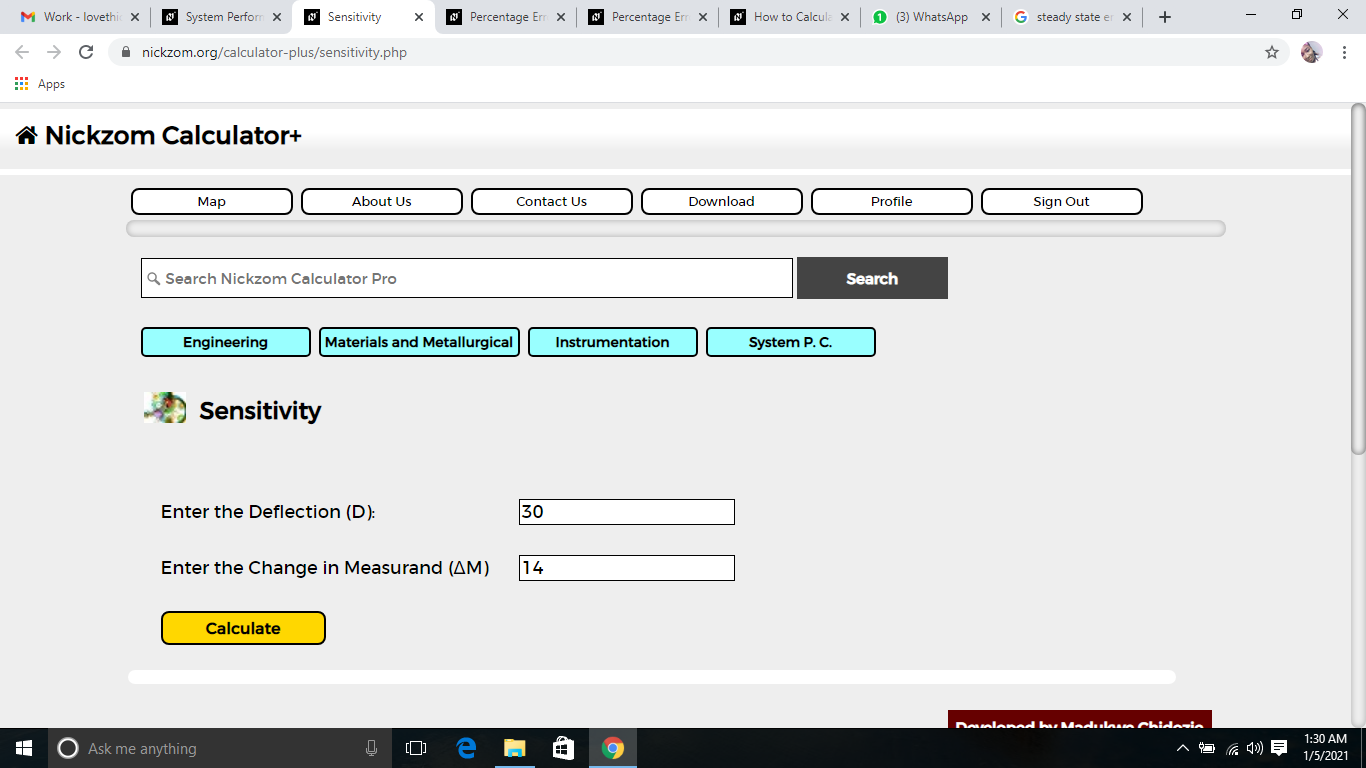Open the About Us page
This screenshot has width=1366, height=768.
click(381, 201)
